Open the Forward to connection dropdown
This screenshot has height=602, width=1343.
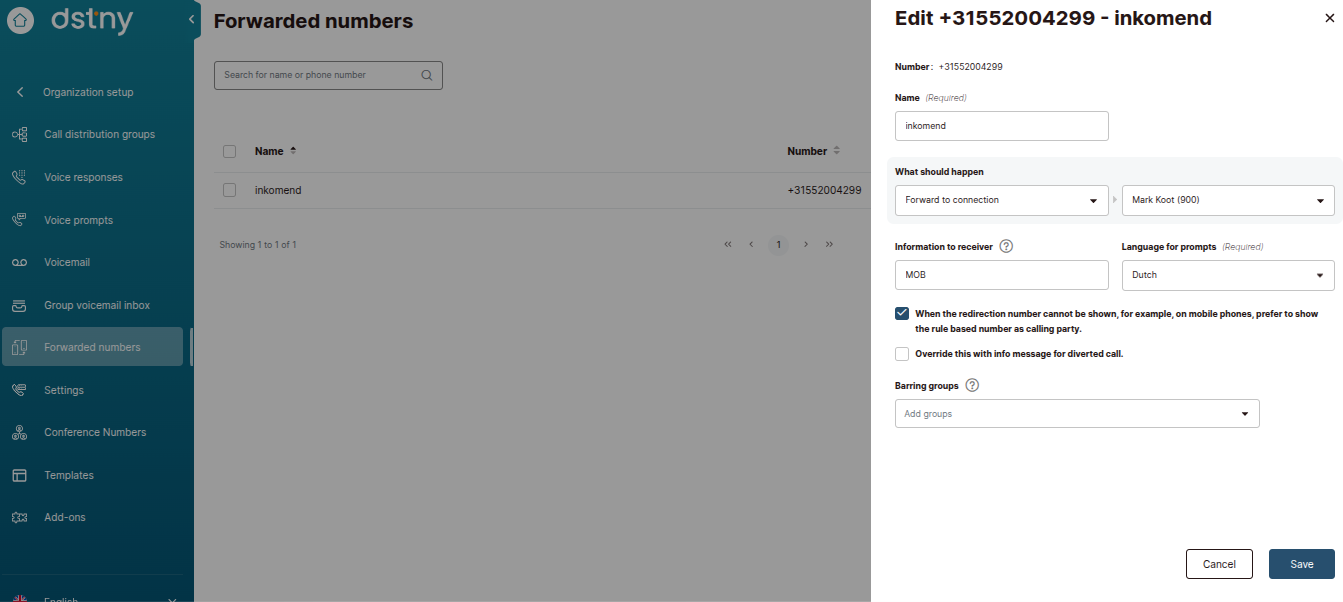click(x=1001, y=200)
